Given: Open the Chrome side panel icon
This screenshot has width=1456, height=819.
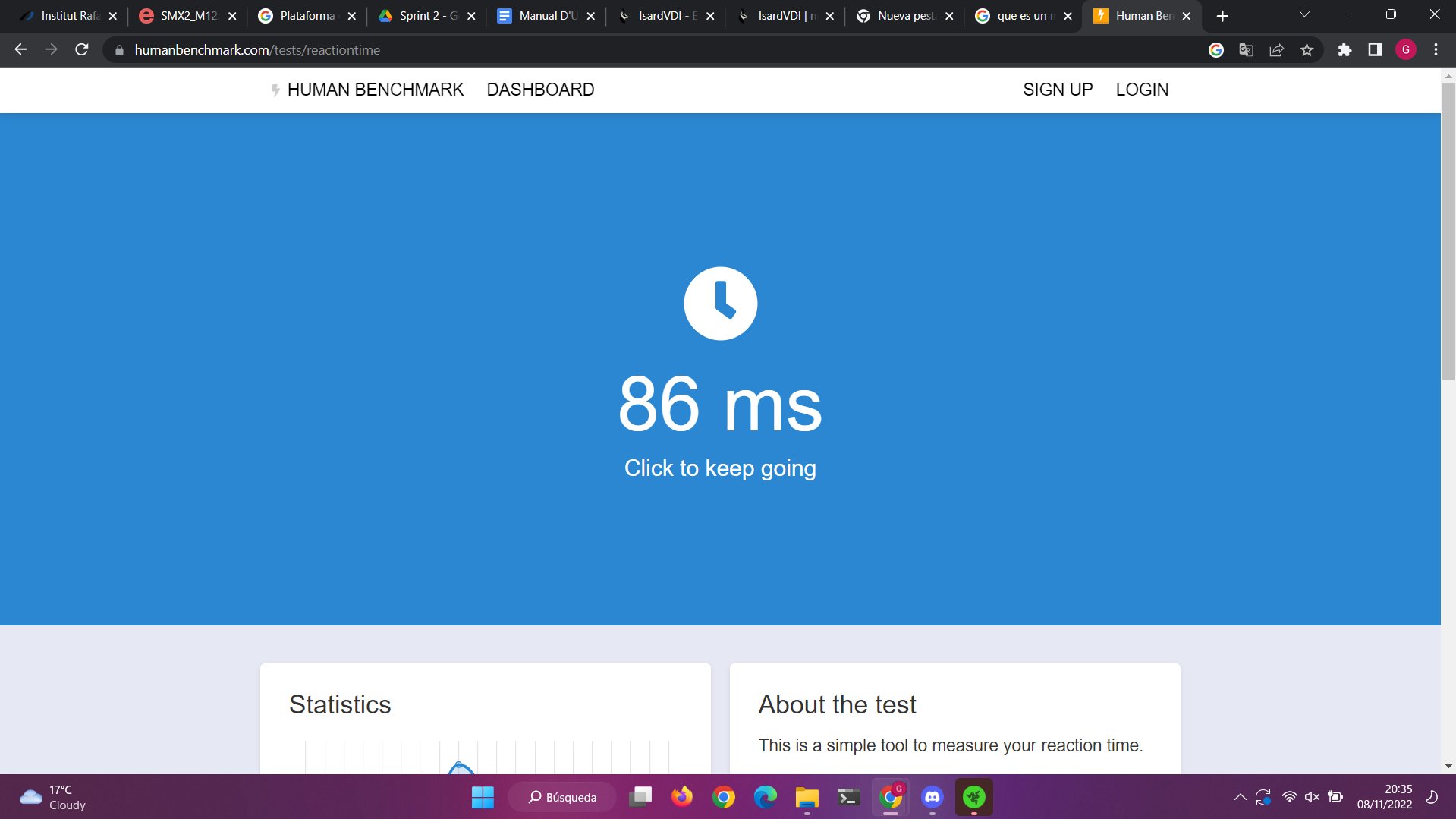Looking at the screenshot, I should [1375, 50].
